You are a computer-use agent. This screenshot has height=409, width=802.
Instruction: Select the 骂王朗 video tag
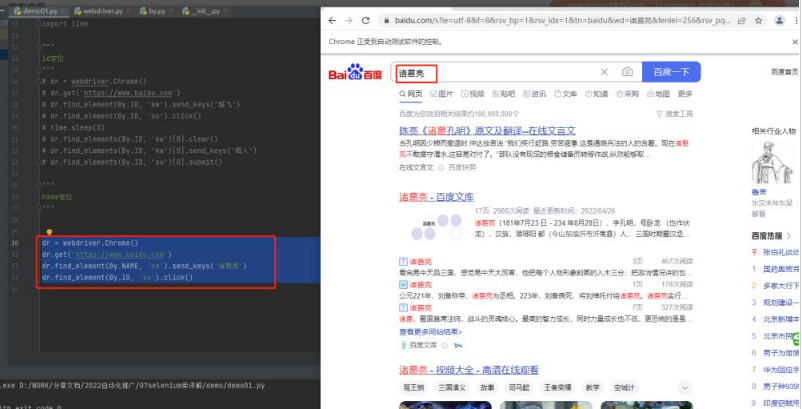[414, 388]
